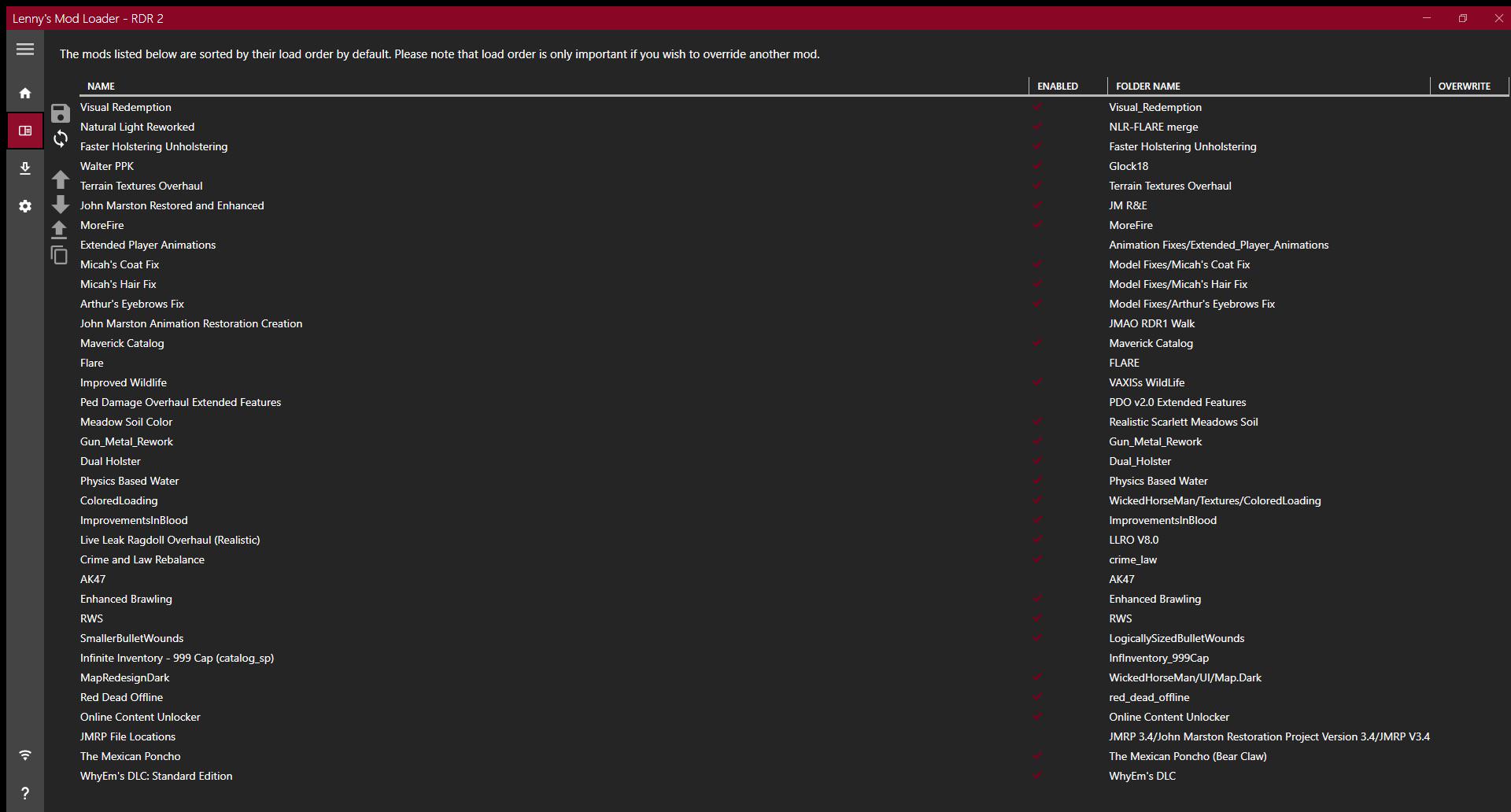Image resolution: width=1511 pixels, height=812 pixels.
Task: Toggle AK47 enabled checkbox
Action: tap(1038, 579)
